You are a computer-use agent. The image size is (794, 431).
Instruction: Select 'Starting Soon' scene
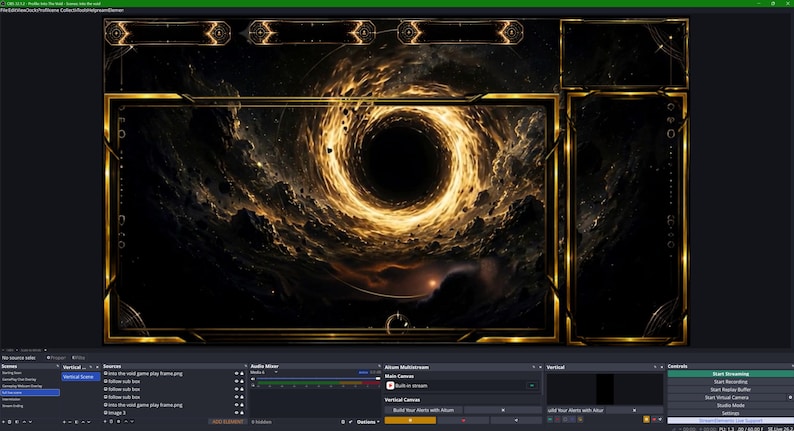click(x=12, y=373)
